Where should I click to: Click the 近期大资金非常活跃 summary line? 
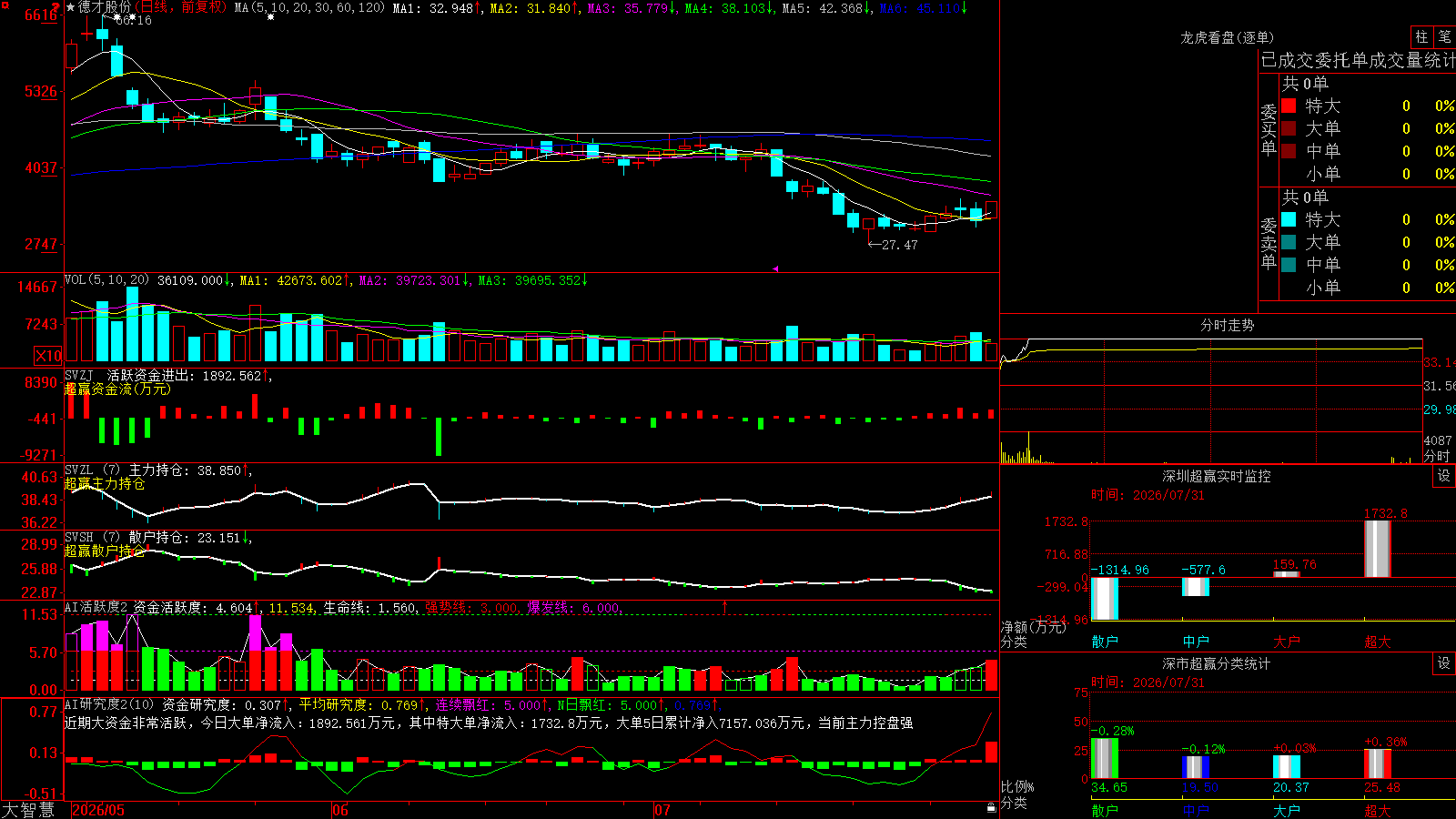[x=489, y=723]
